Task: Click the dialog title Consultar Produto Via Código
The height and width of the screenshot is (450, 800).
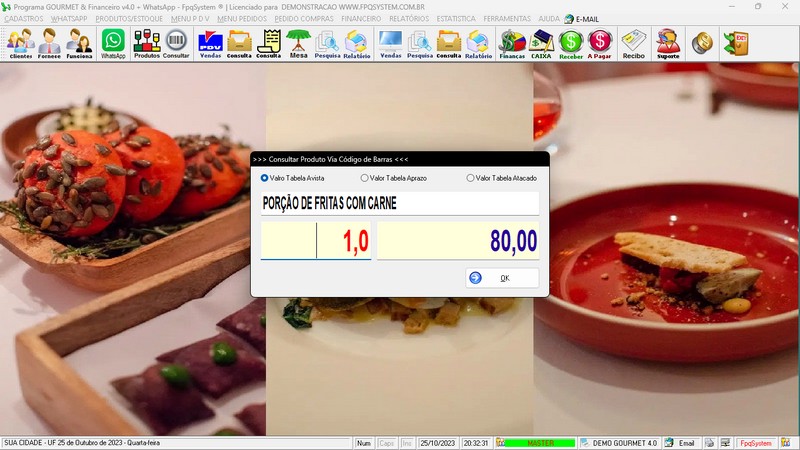Action: [x=331, y=159]
